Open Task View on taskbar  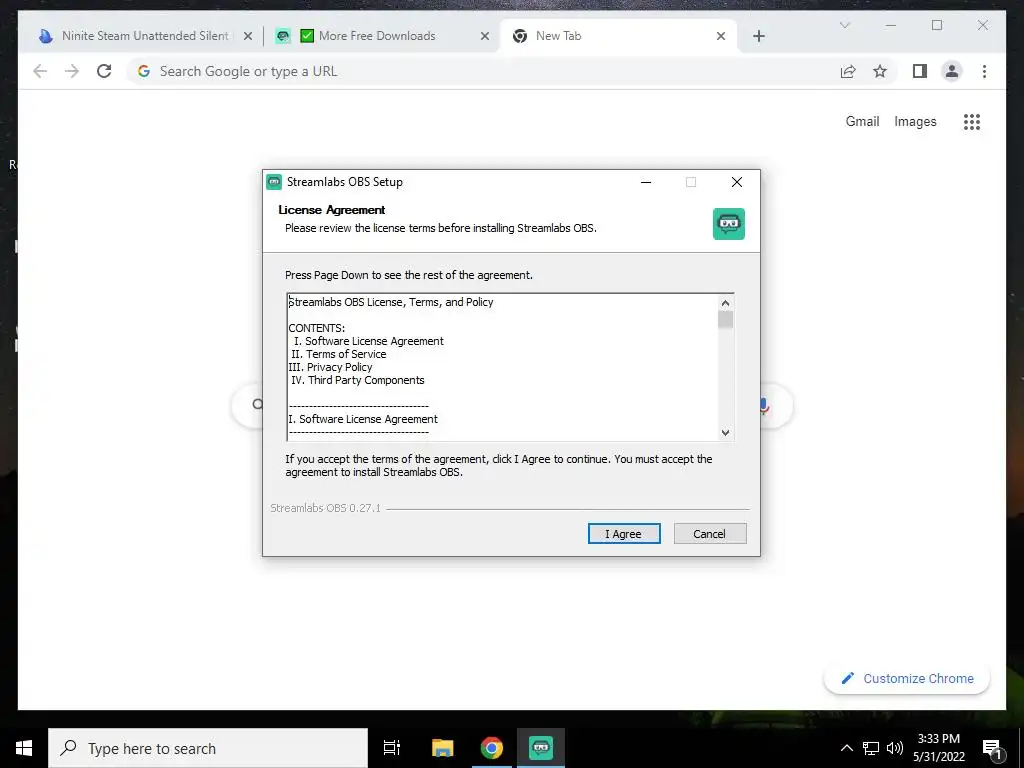coord(392,748)
